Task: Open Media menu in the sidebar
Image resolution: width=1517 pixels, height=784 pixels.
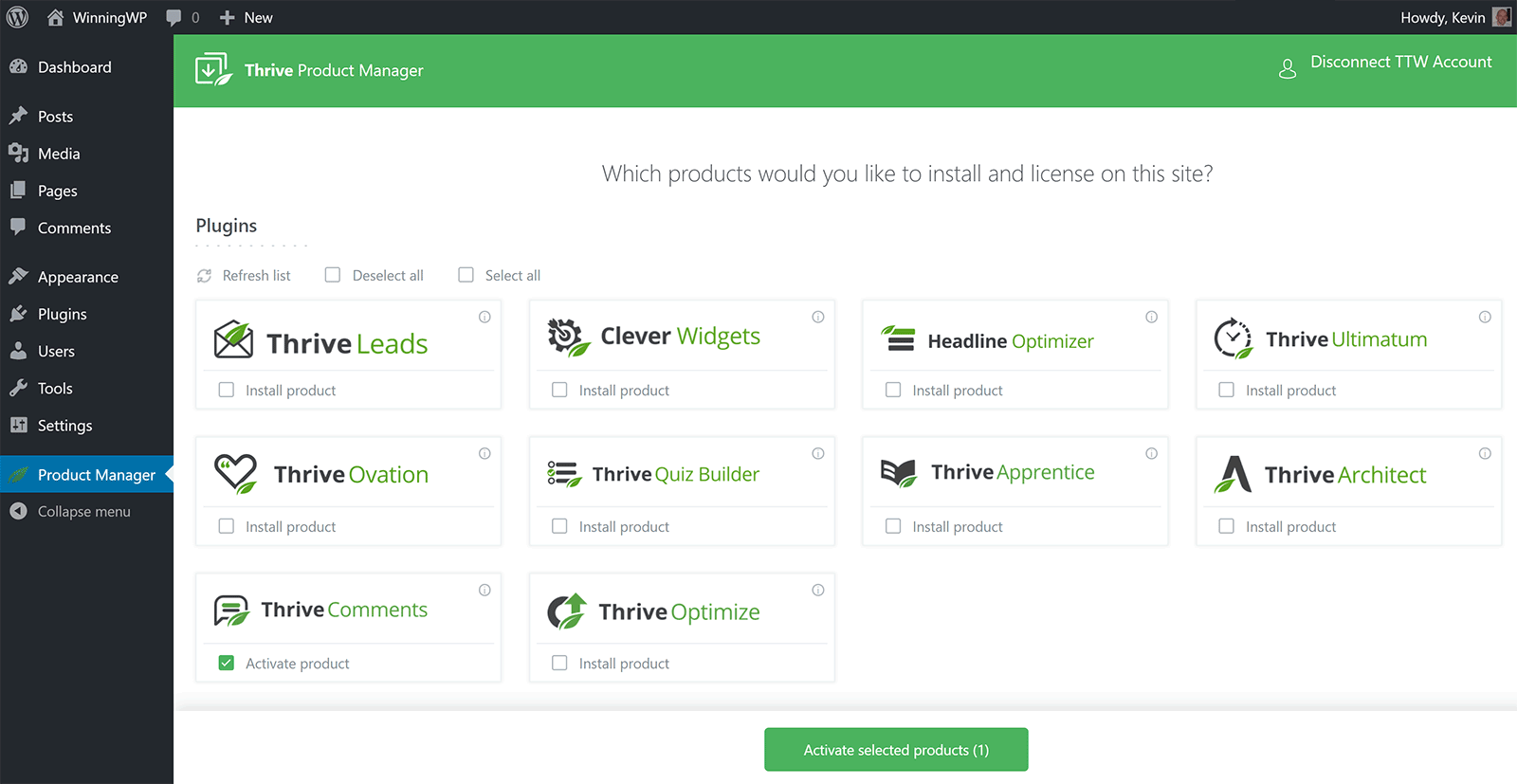Action: click(86, 154)
